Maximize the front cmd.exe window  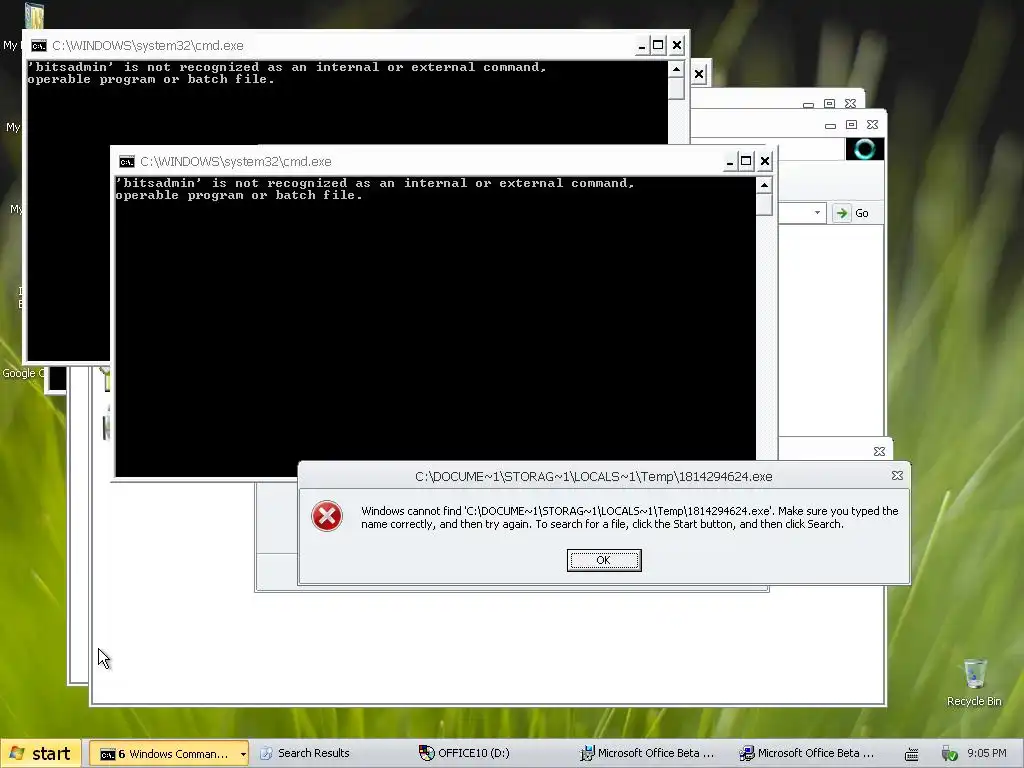click(746, 161)
